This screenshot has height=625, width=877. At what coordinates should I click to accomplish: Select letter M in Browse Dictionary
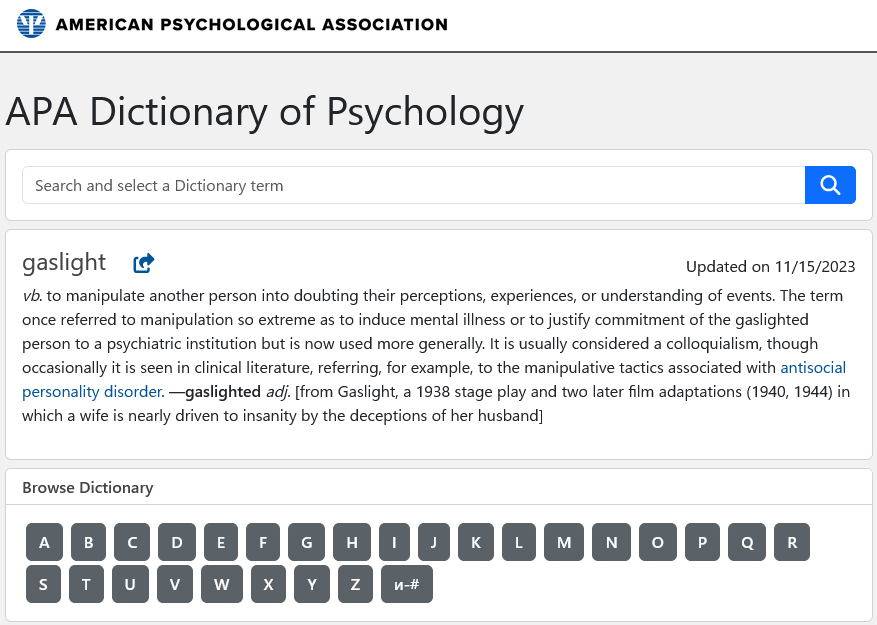point(564,542)
